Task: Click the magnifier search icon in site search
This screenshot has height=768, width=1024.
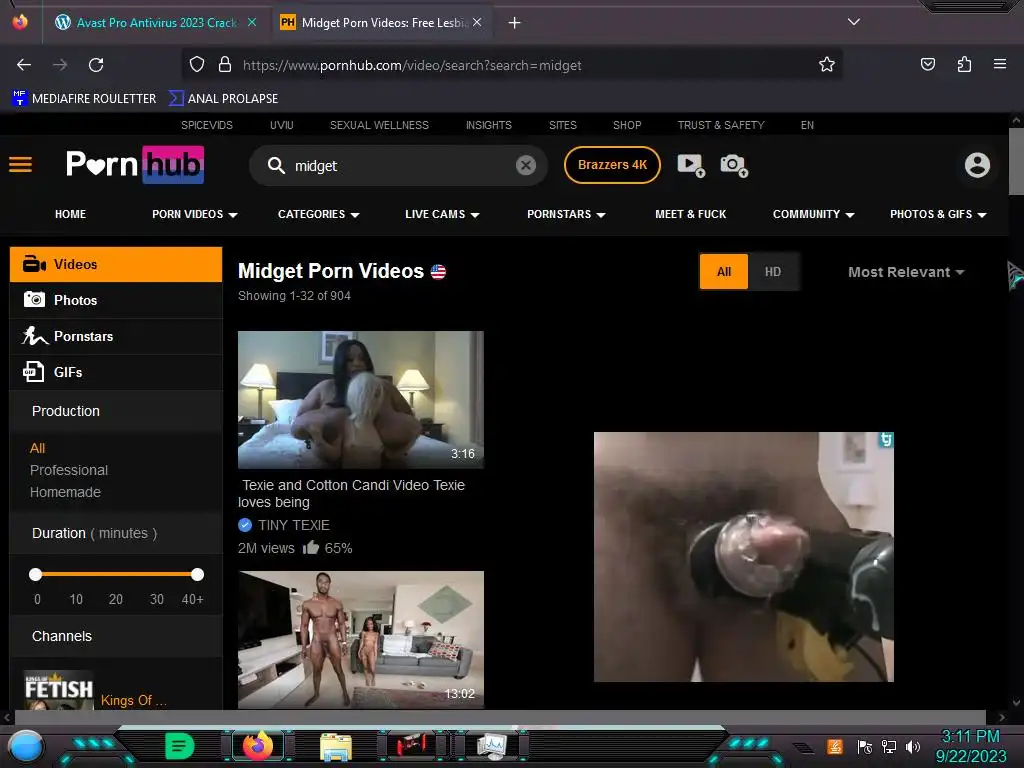Action: point(276,165)
